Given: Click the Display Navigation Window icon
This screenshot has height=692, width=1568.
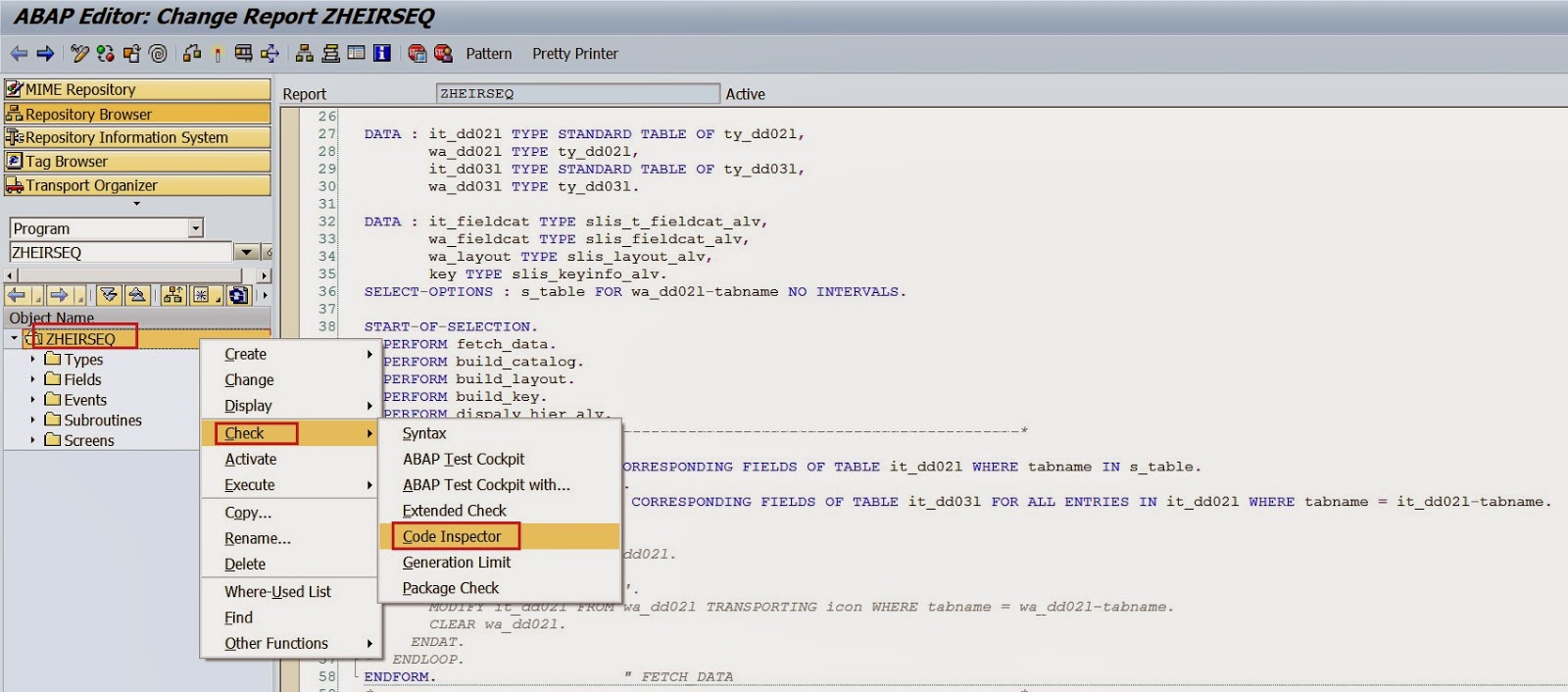Looking at the screenshot, I should (x=331, y=54).
